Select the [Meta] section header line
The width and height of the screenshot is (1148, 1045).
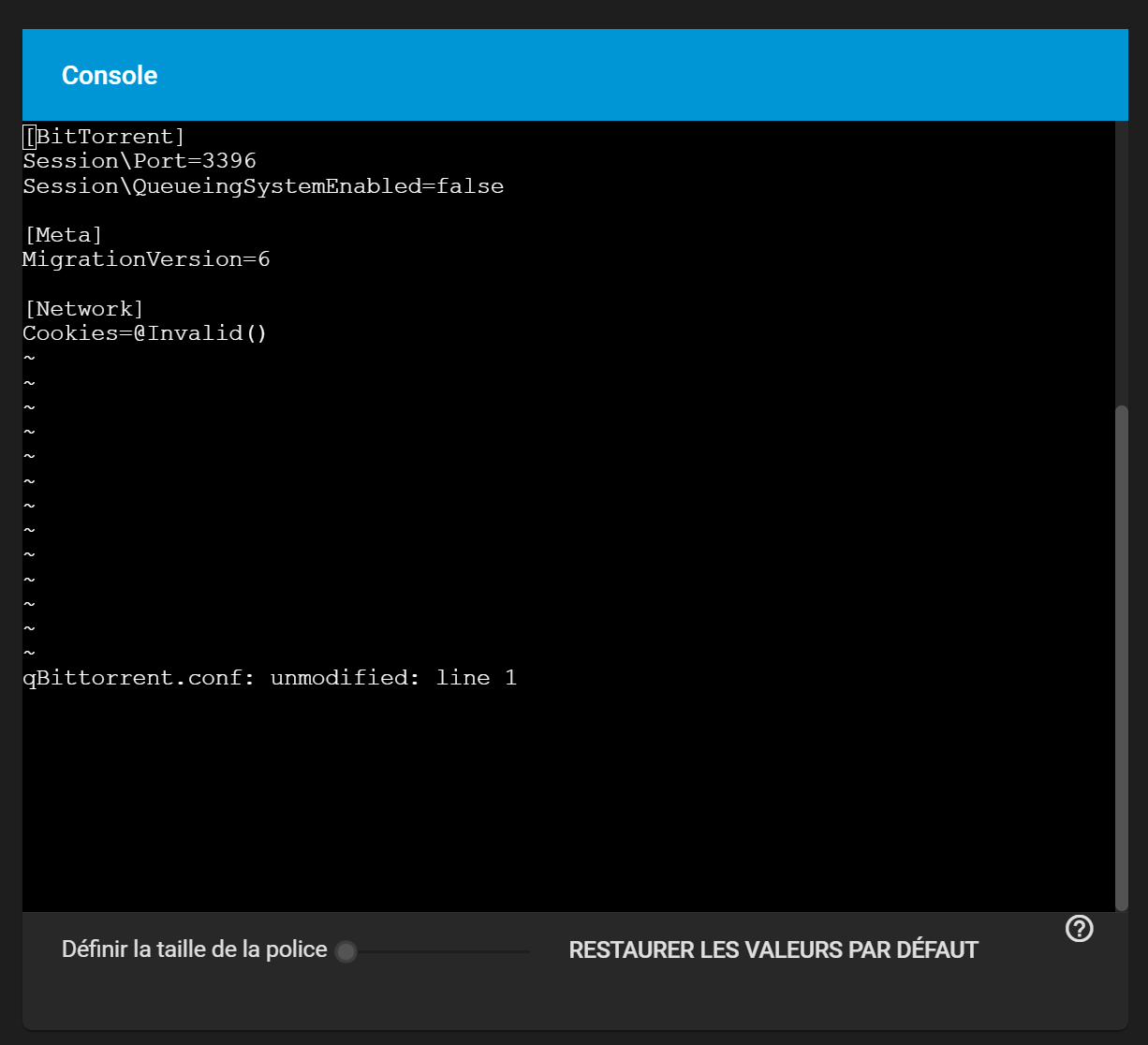click(64, 235)
